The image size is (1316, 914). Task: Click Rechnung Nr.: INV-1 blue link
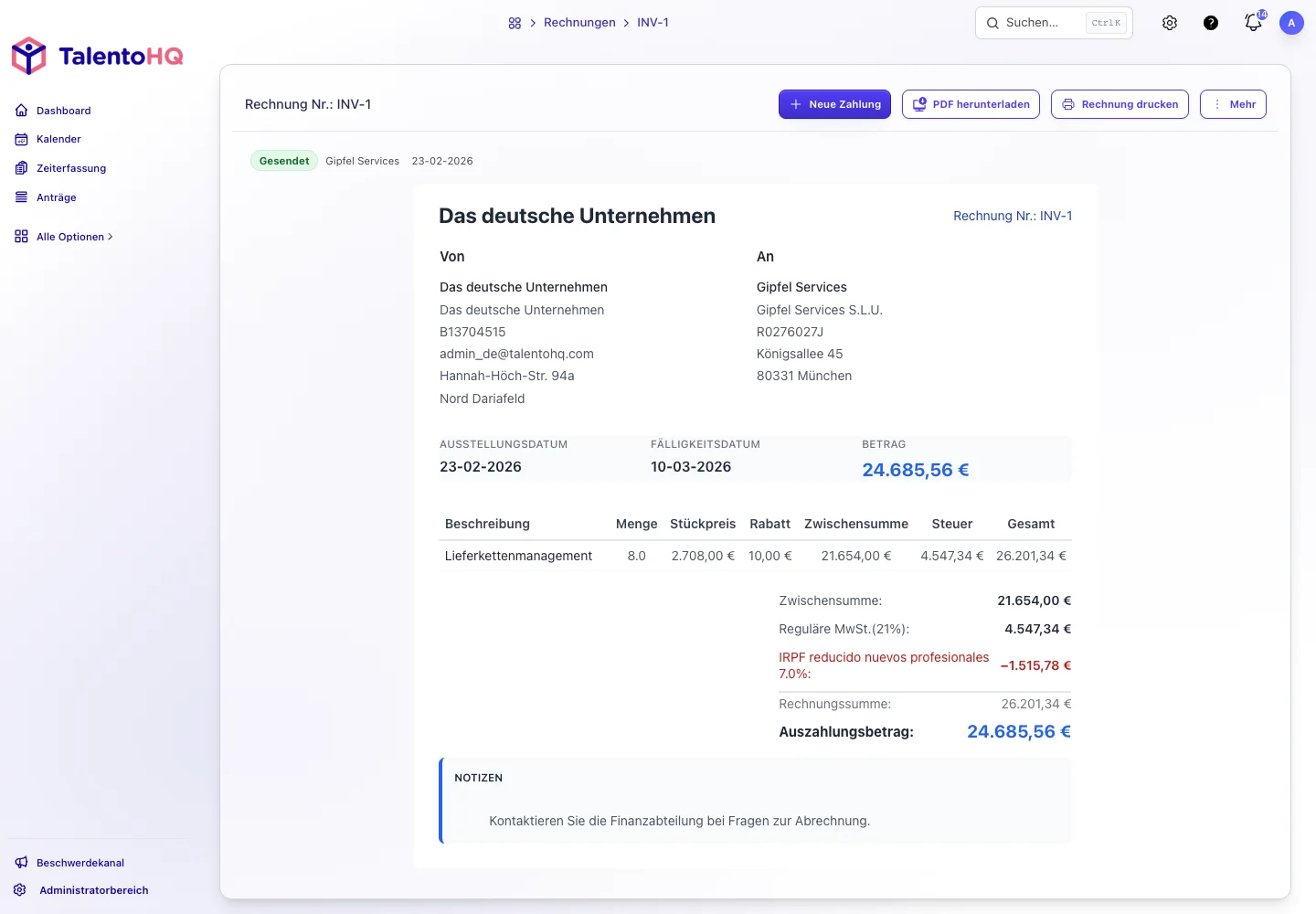click(1013, 216)
